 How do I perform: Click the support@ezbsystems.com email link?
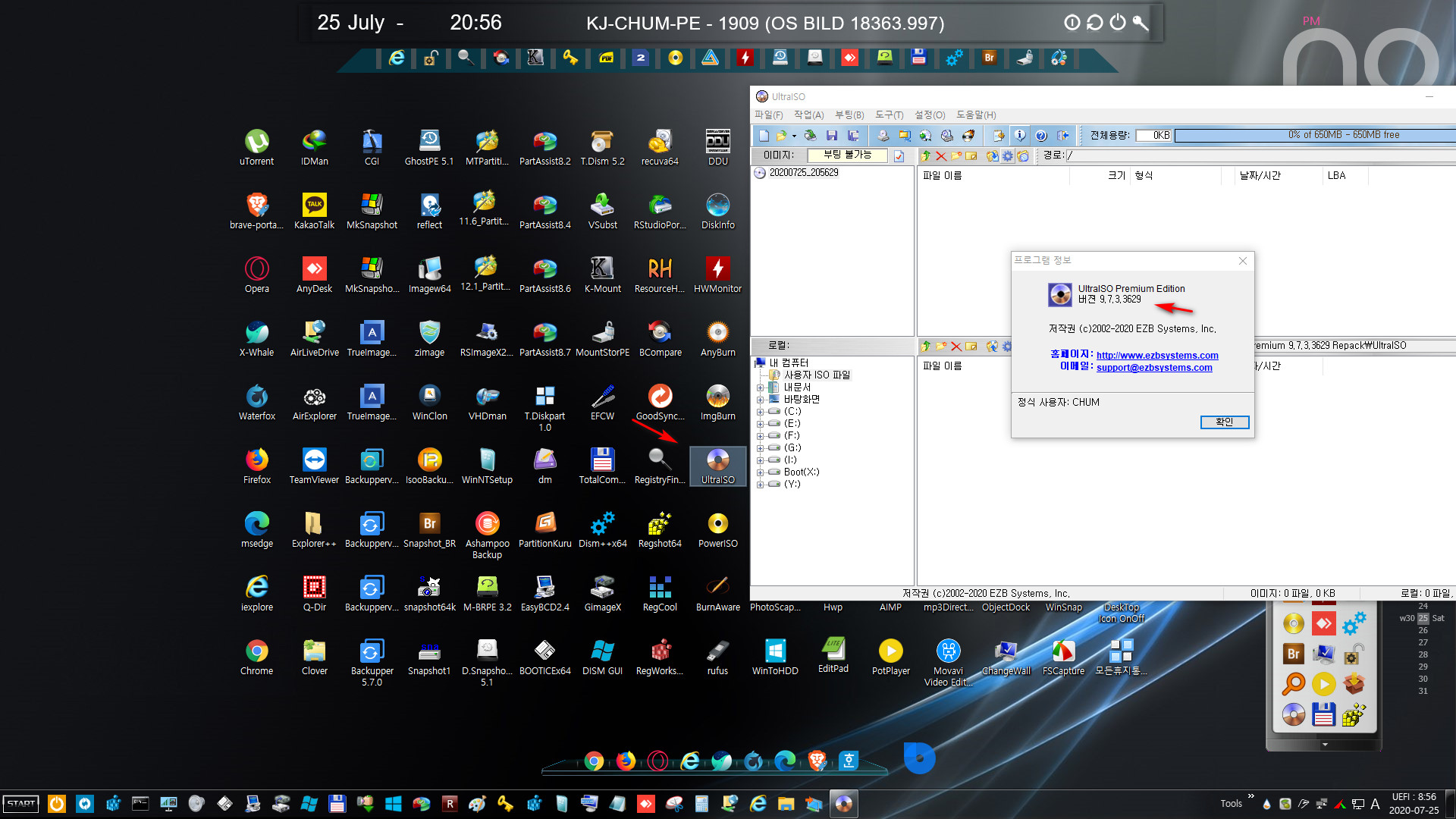click(1154, 368)
